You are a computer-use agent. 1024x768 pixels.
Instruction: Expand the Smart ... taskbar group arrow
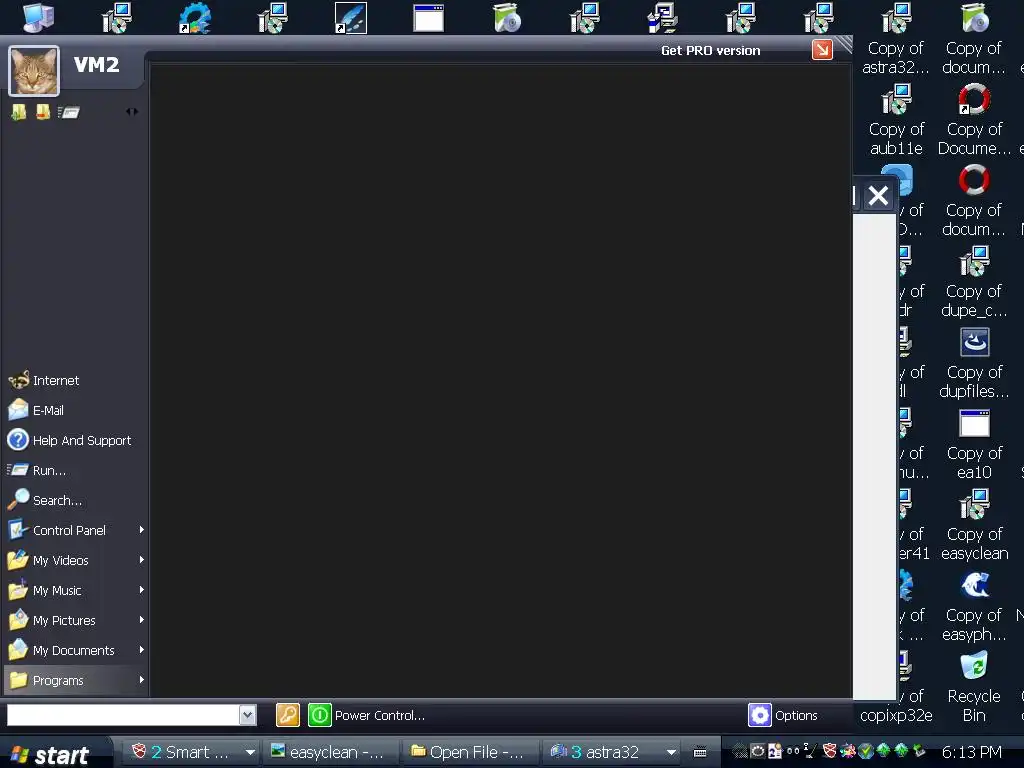pos(250,752)
